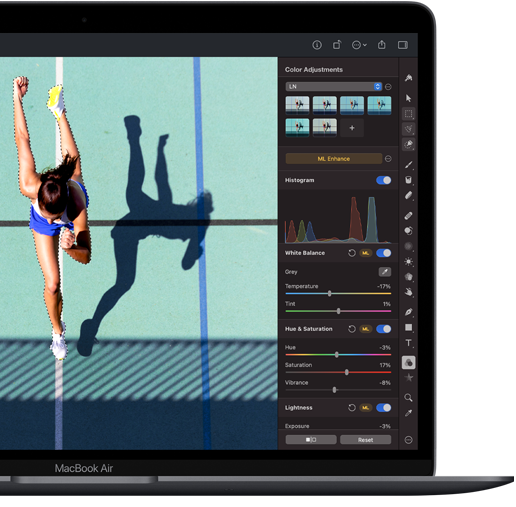The height and width of the screenshot is (507, 516).
Task: Select the Paint brush tool
Action: (408, 165)
